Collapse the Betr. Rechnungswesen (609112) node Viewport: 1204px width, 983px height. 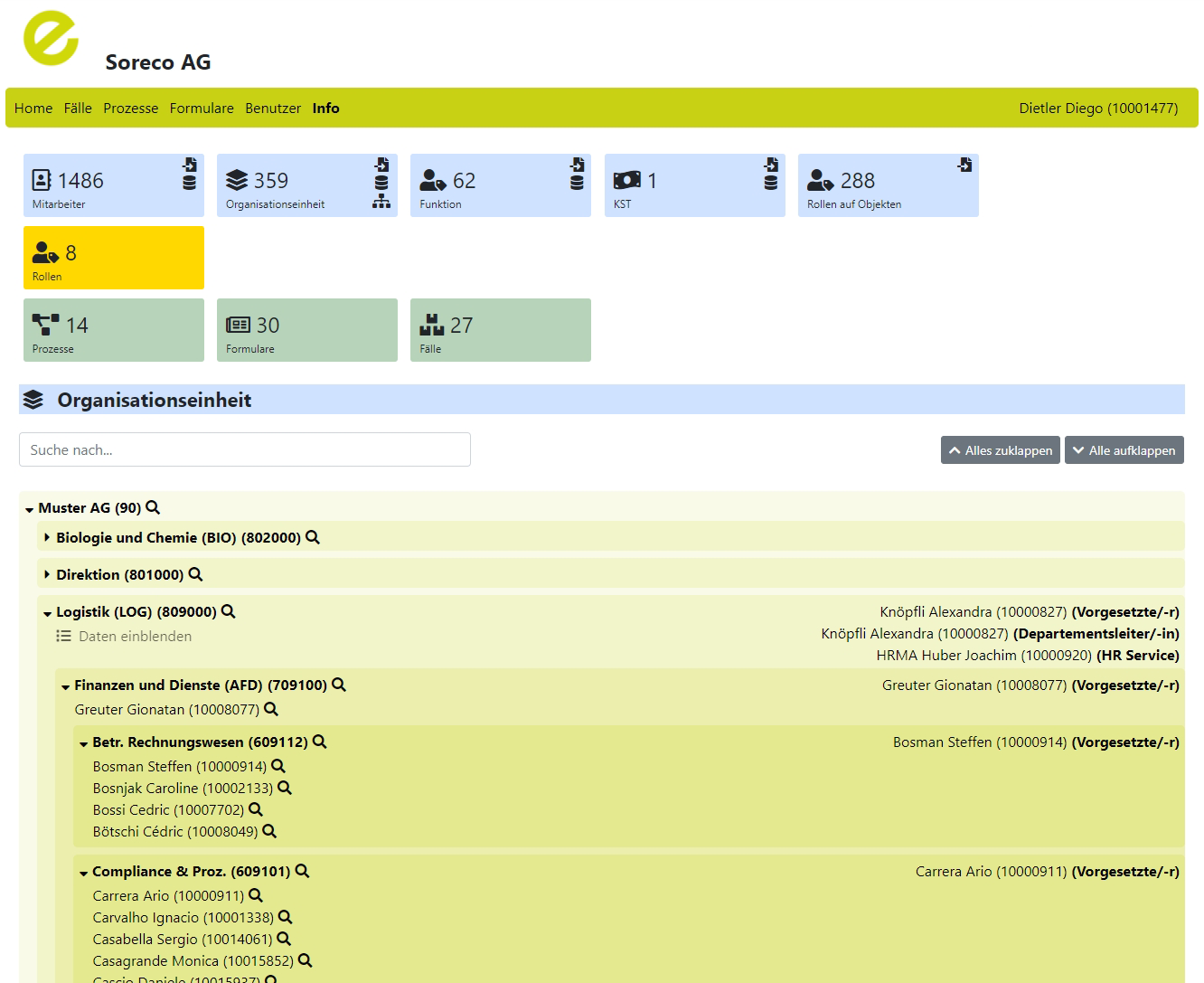tap(83, 743)
